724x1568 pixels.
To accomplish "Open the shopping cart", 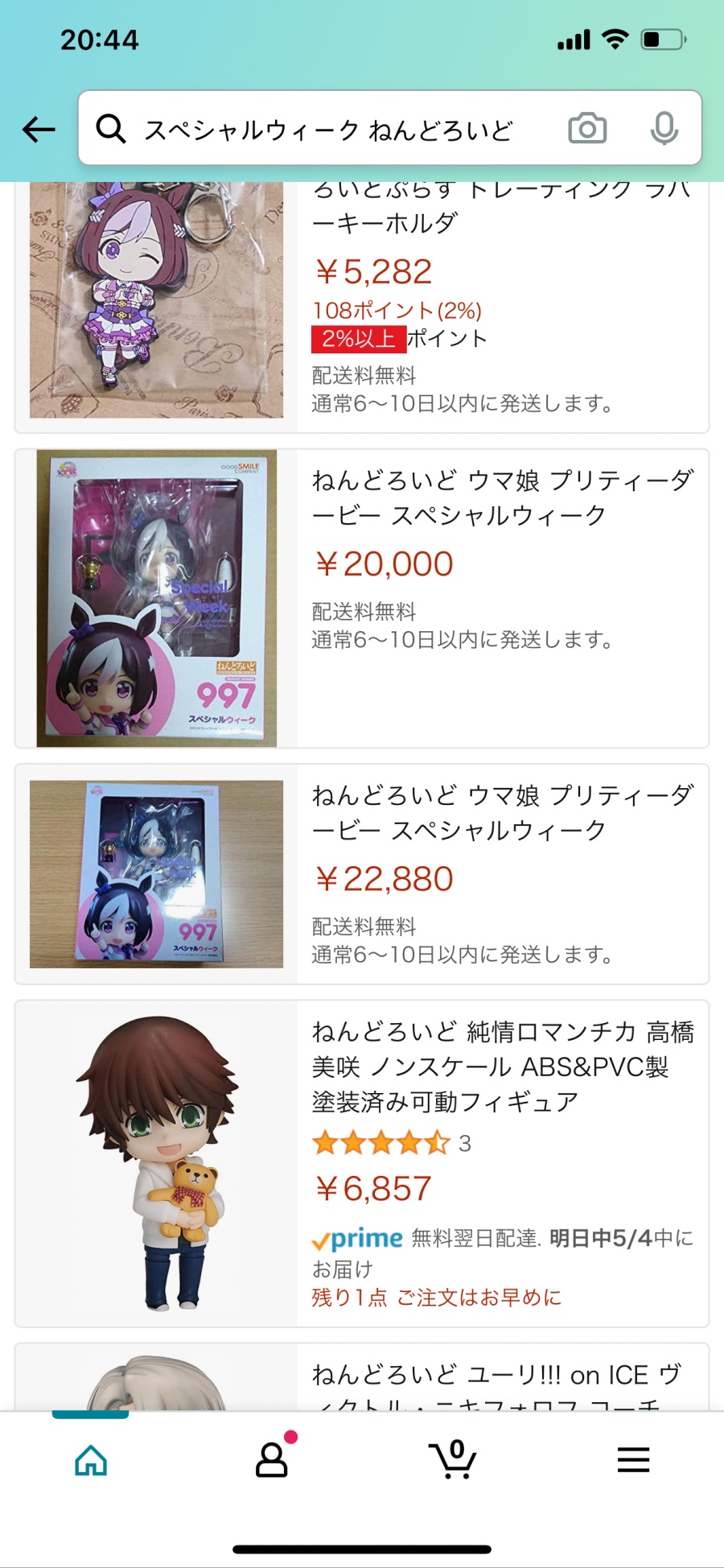I will coord(453,1459).
